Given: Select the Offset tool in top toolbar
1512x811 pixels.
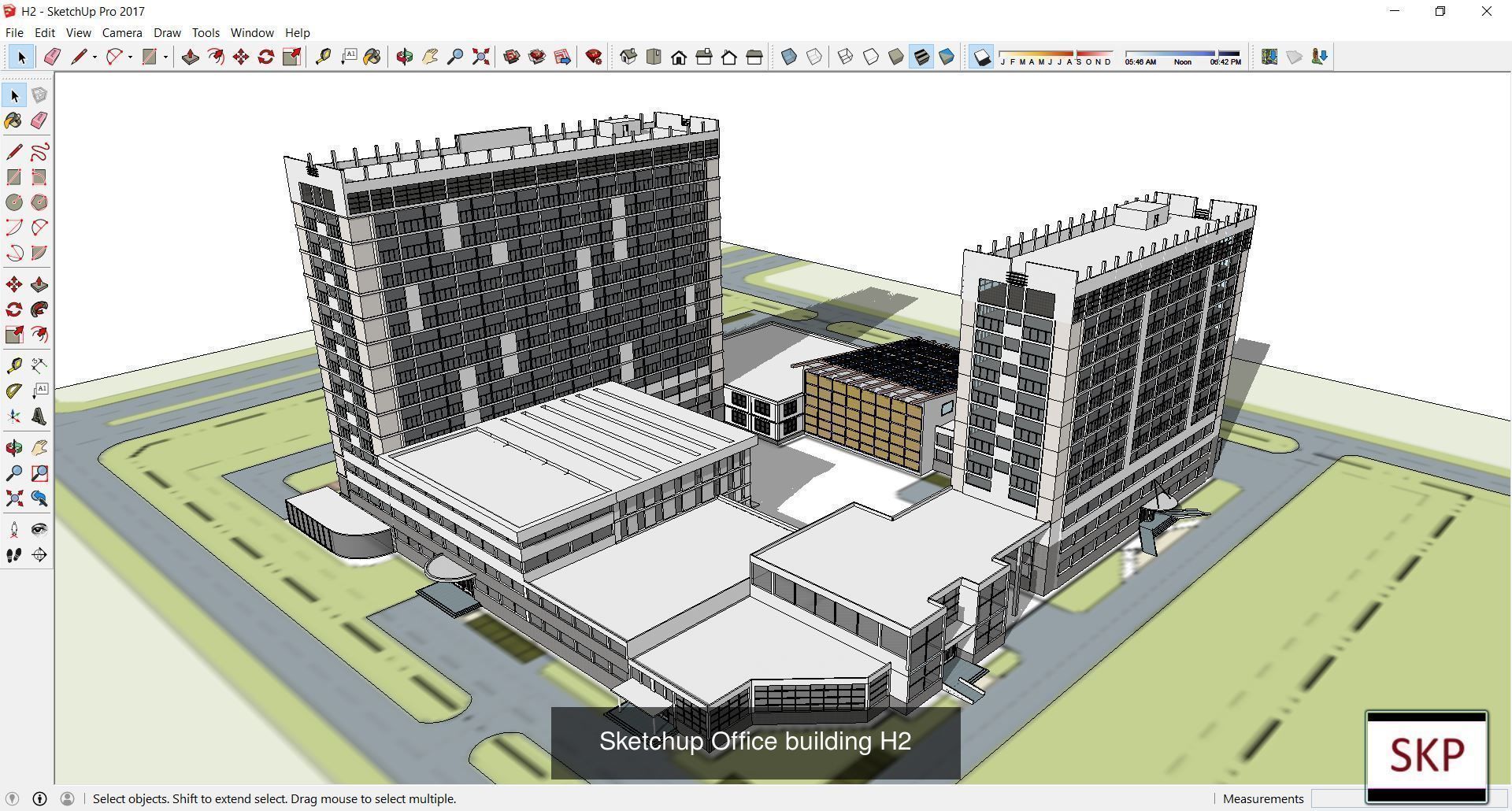Looking at the screenshot, I should 215,57.
